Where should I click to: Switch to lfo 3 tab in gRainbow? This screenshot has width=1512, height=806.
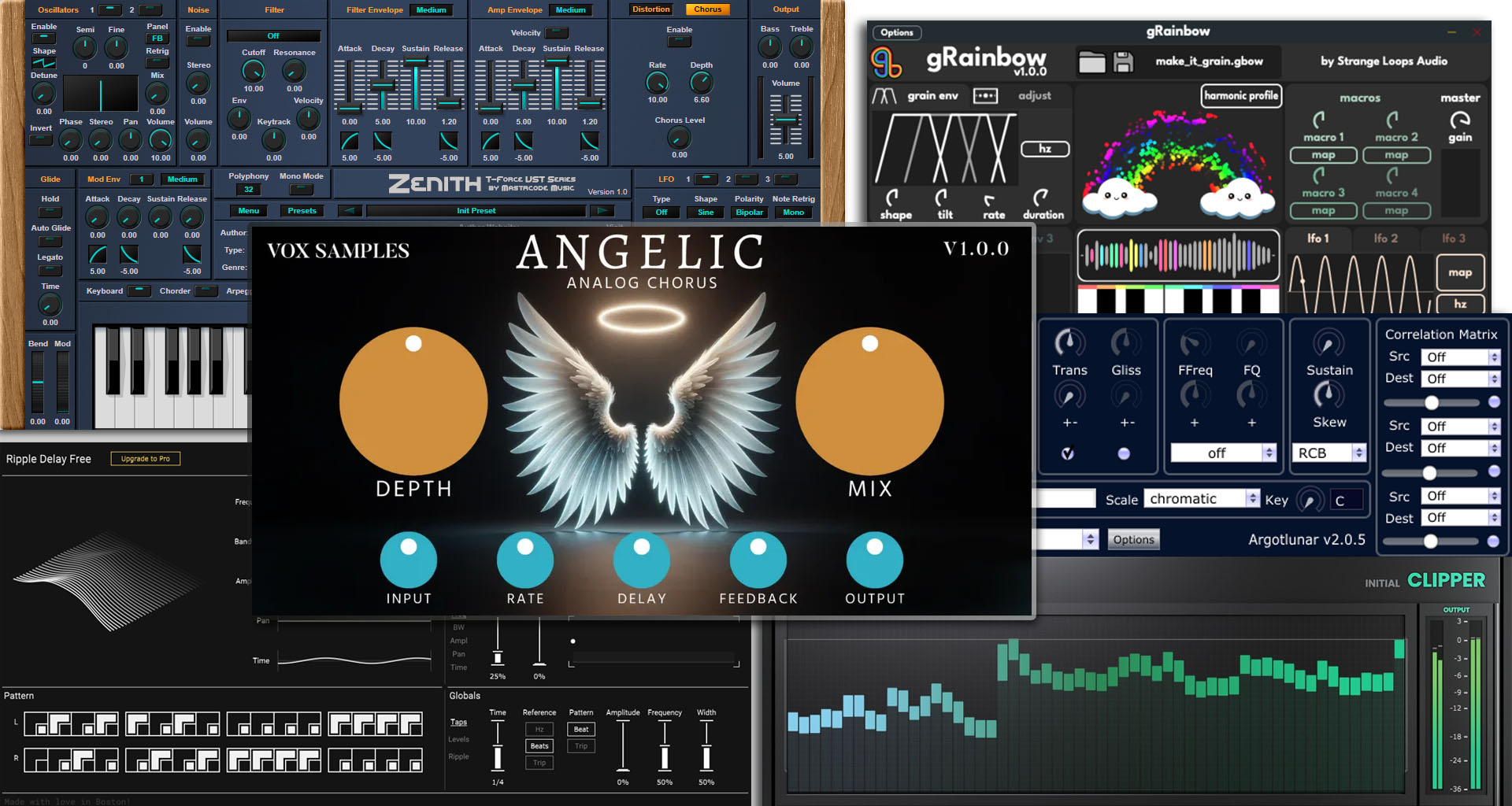pyautogui.click(x=1454, y=238)
